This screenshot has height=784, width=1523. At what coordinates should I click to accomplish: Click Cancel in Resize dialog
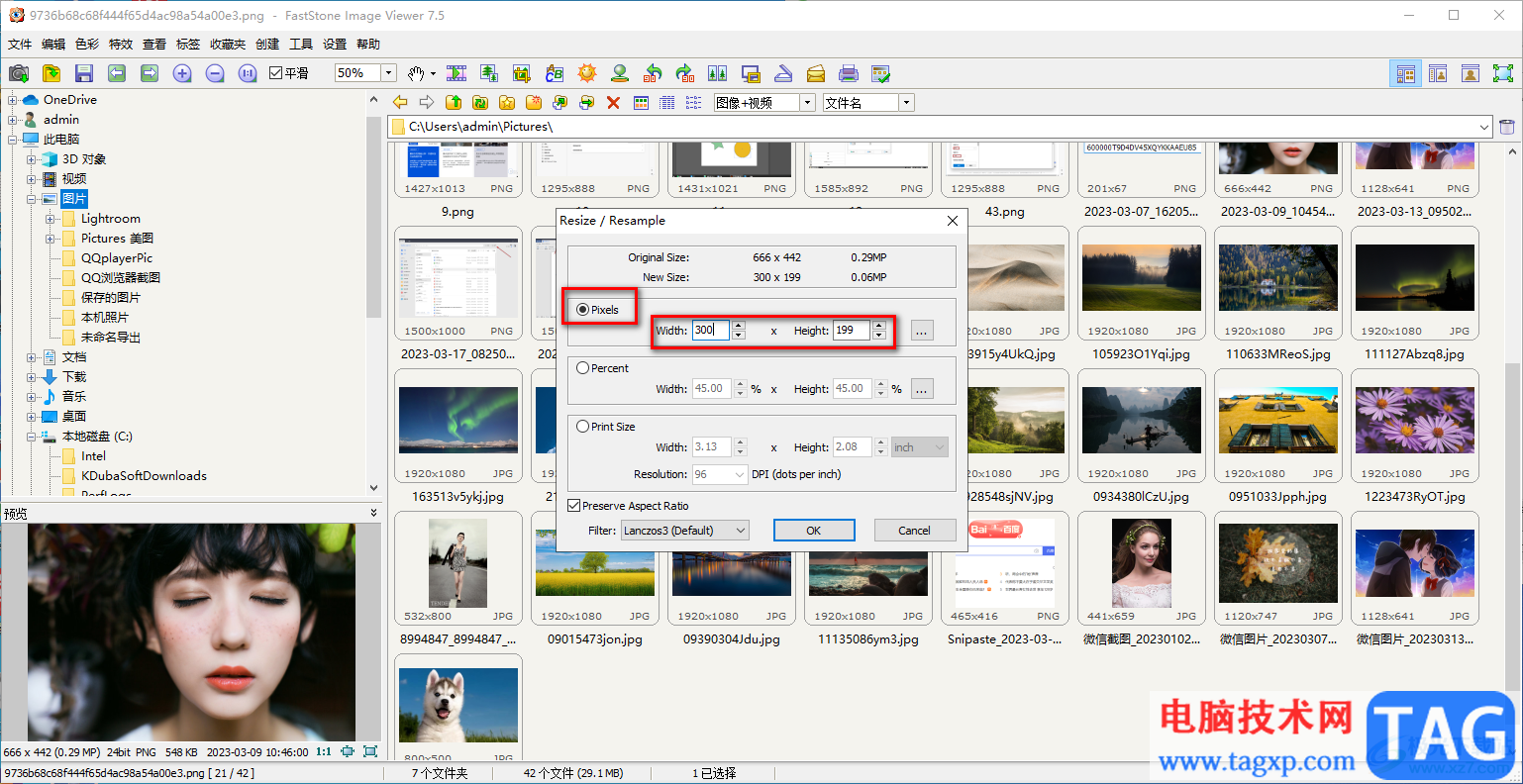(914, 531)
